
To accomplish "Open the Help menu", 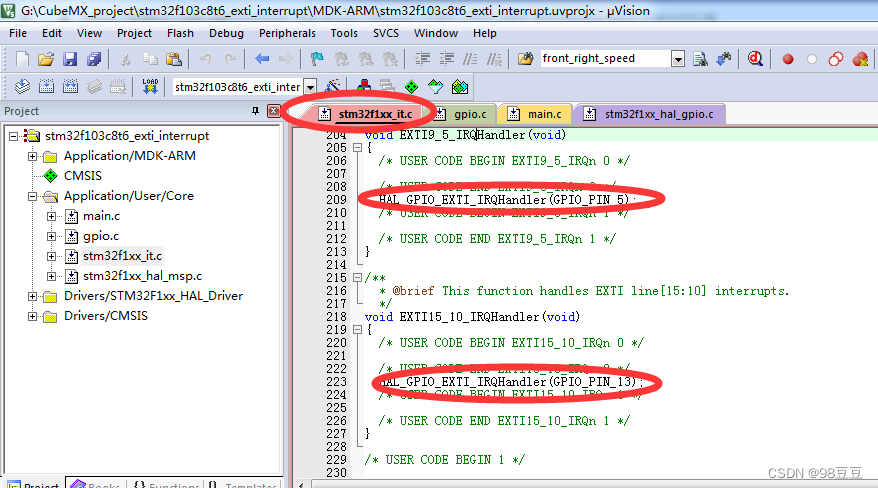I will pyautogui.click(x=484, y=33).
